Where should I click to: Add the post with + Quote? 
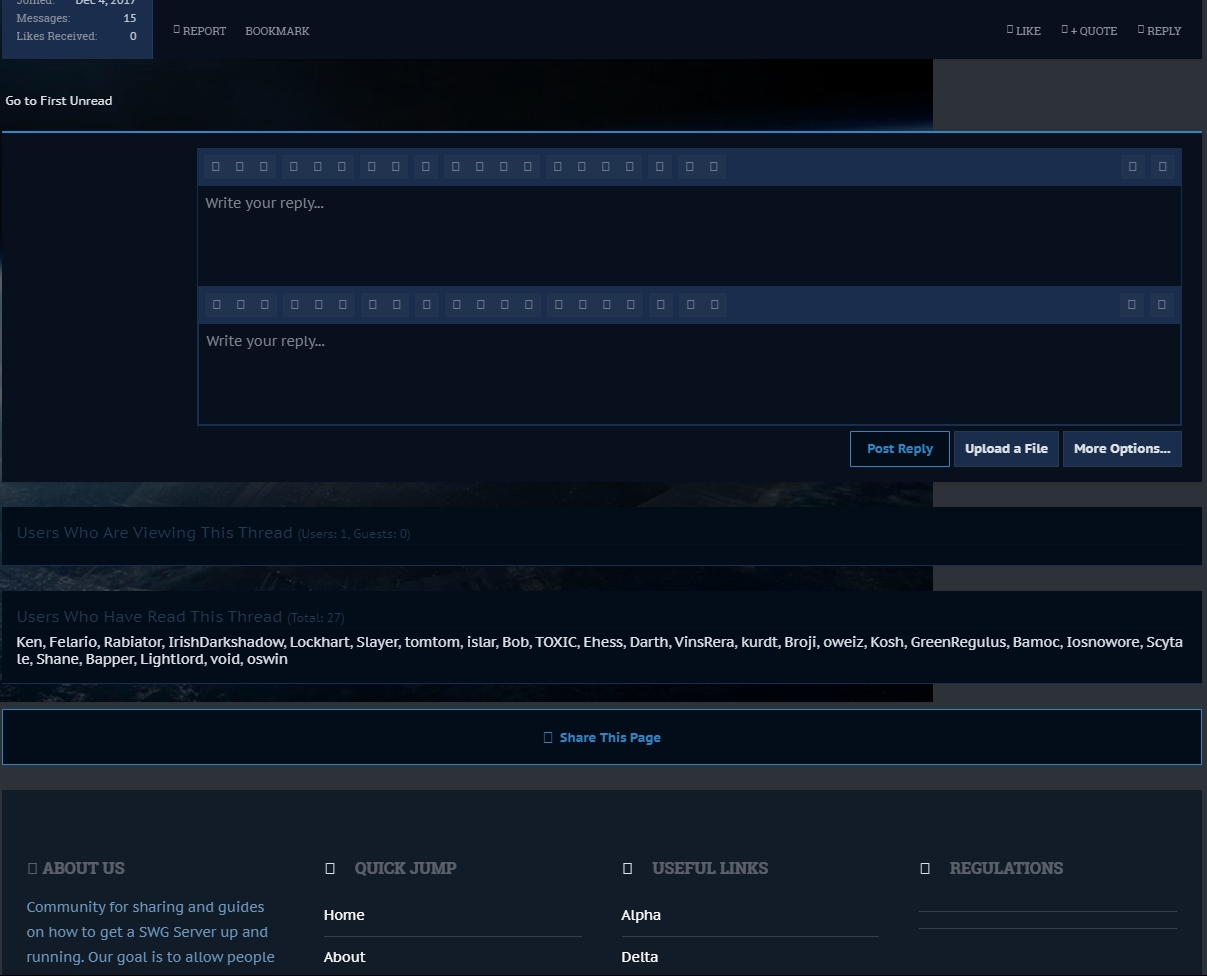(1089, 31)
